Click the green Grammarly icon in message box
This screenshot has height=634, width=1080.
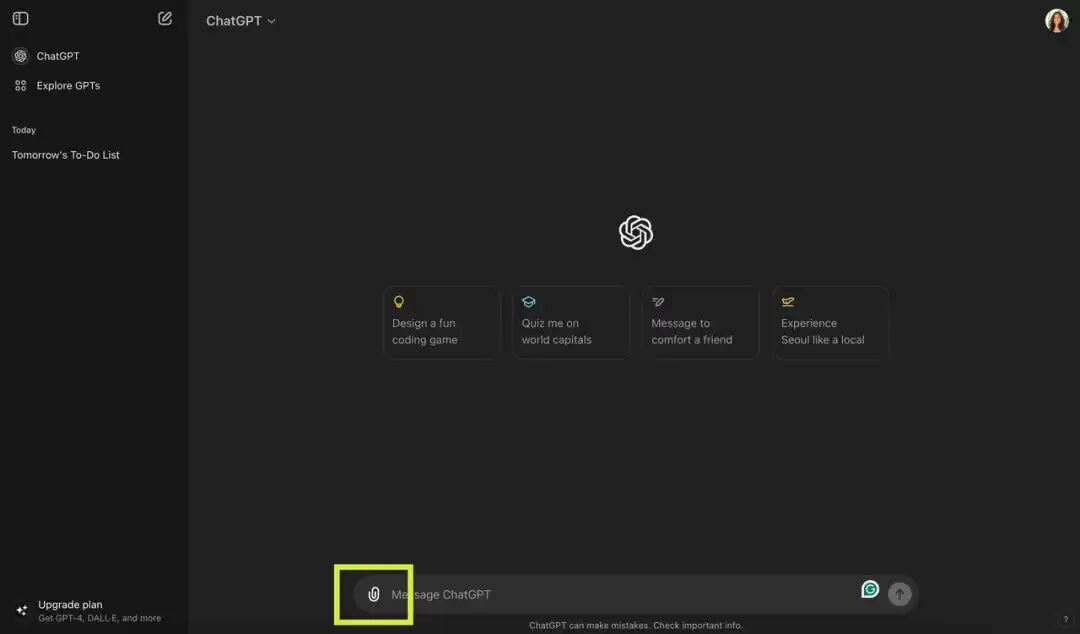click(870, 589)
